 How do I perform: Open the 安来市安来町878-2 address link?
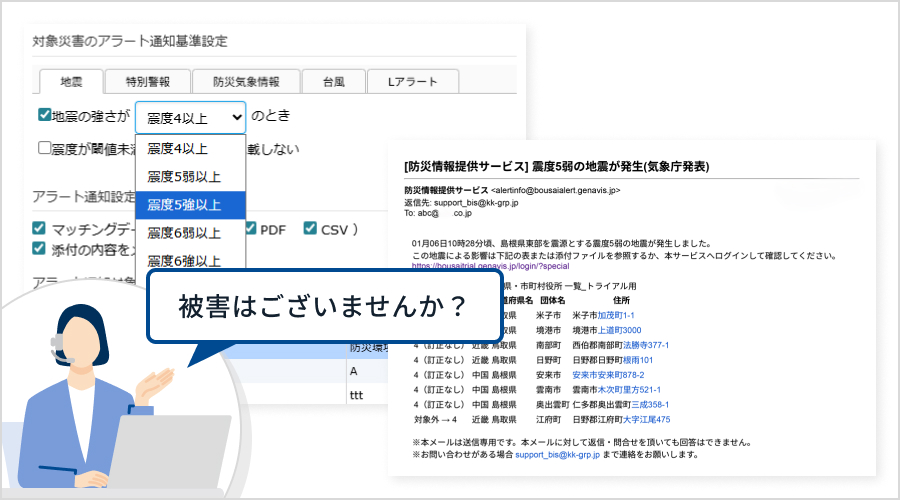point(608,375)
